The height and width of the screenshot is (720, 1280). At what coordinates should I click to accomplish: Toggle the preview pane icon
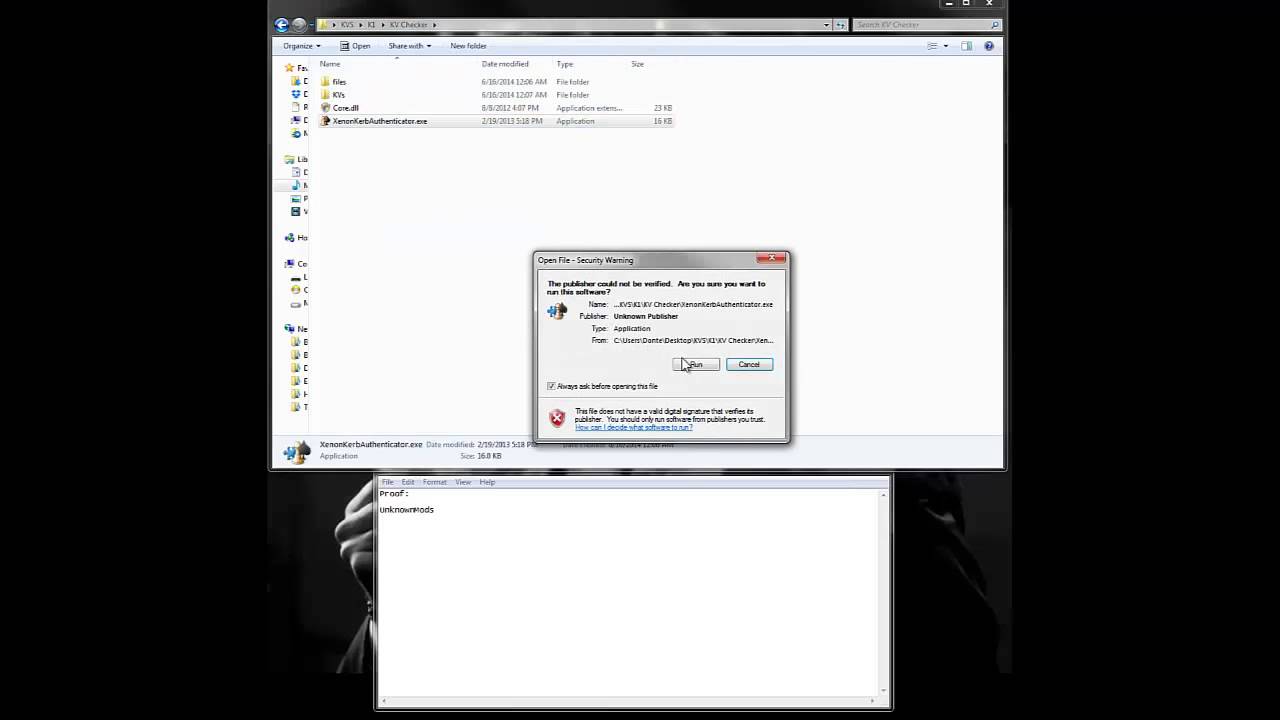966,46
